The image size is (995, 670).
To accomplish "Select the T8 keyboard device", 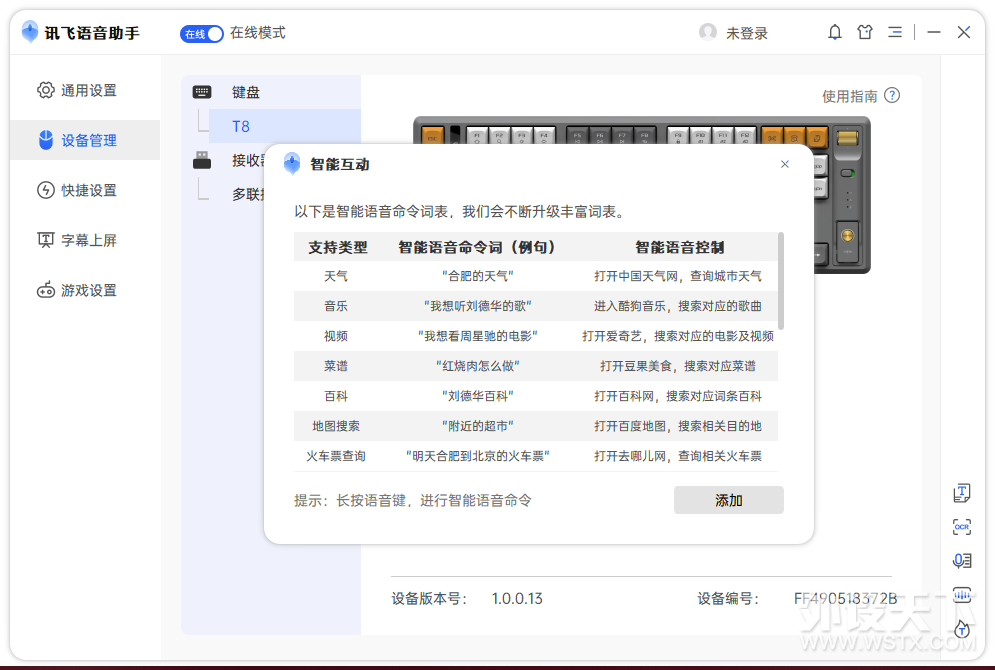I will (x=284, y=126).
